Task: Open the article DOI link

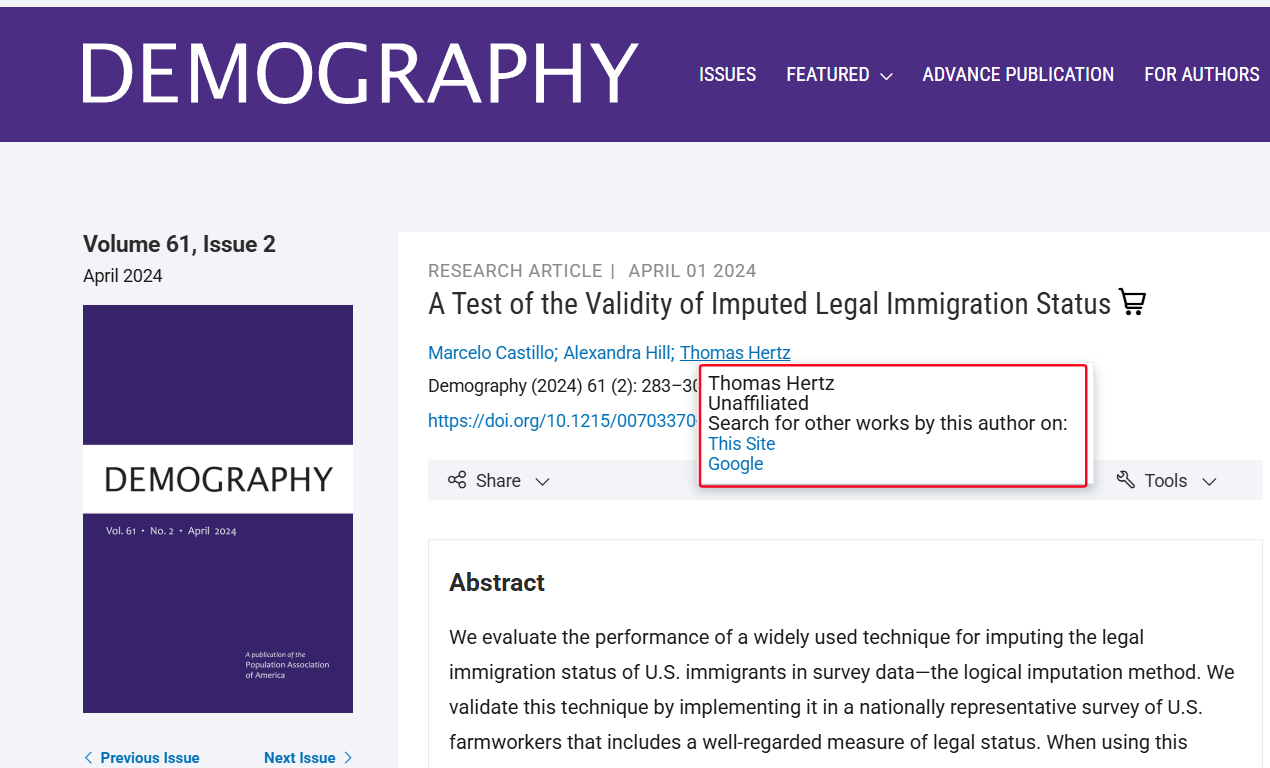Action: click(x=562, y=421)
